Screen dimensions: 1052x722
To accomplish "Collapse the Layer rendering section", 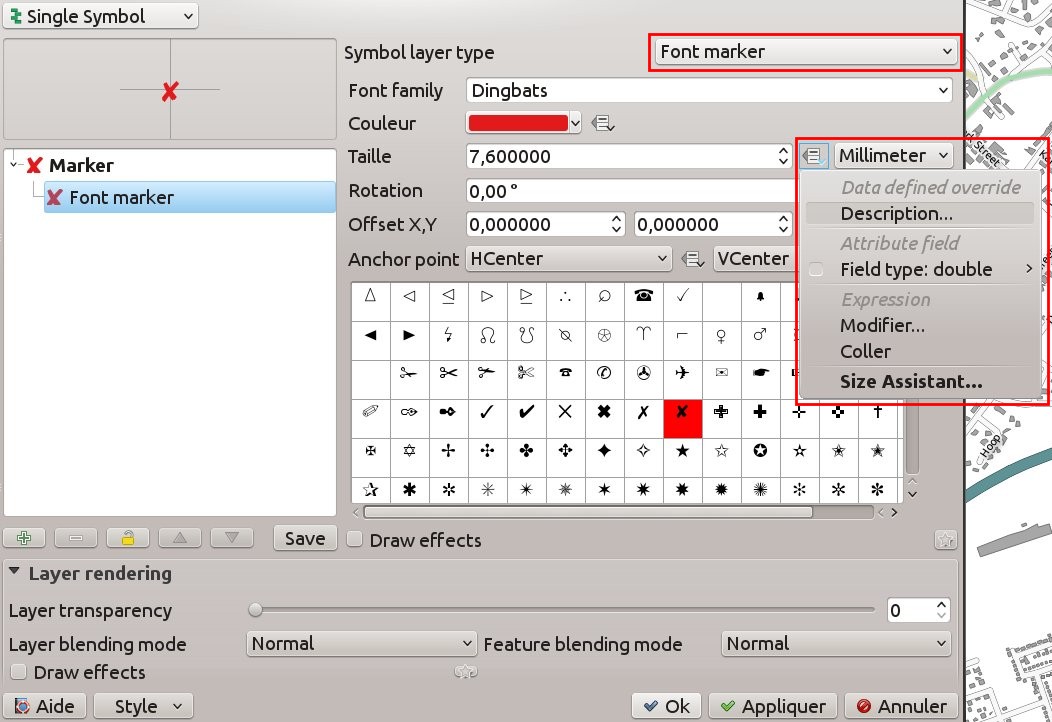I will pyautogui.click(x=16, y=574).
